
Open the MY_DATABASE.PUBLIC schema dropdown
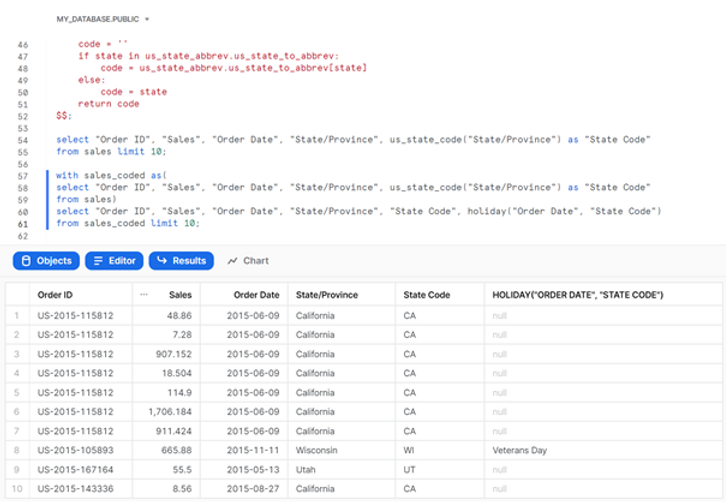coord(102,19)
